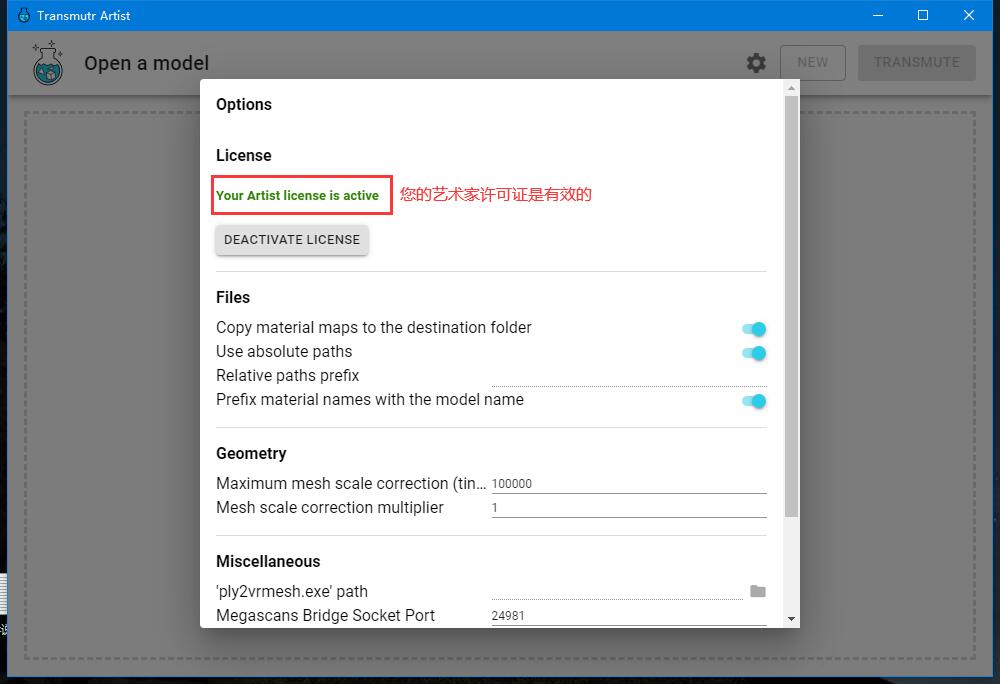The image size is (1000, 684).
Task: Click the 'Files' section heading
Action: pyautogui.click(x=233, y=298)
